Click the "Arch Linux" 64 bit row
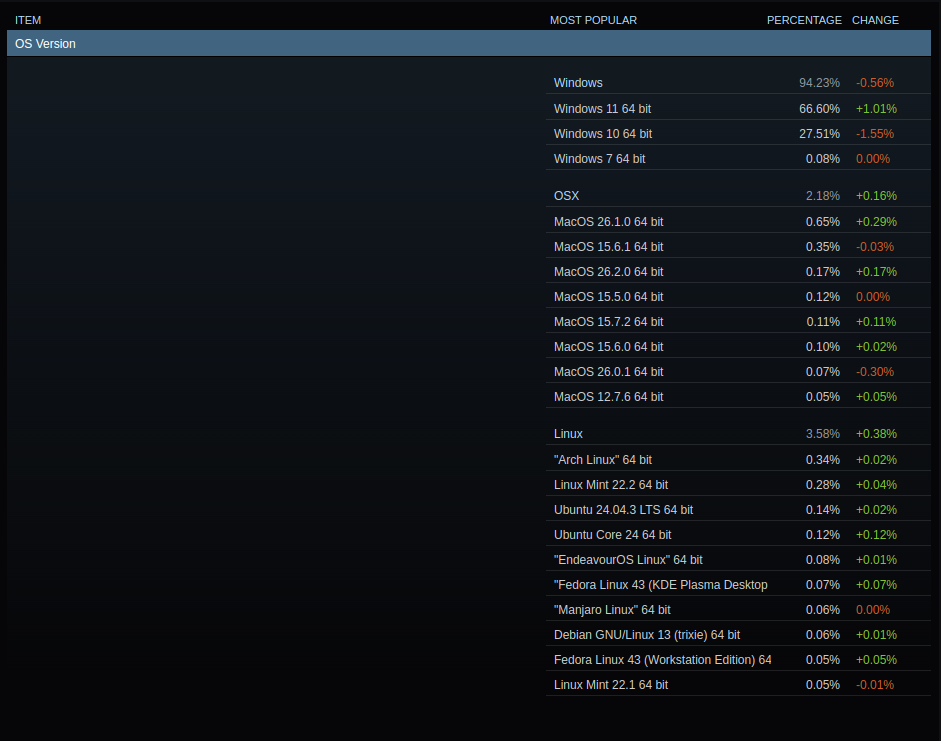 (x=602, y=459)
